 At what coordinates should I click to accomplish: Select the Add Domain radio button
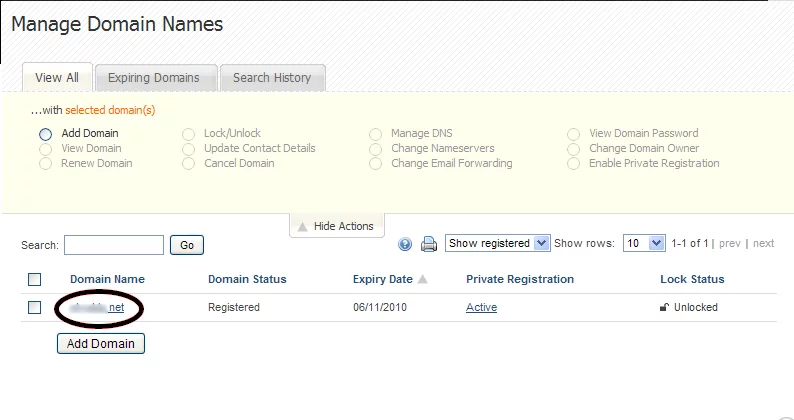tap(45, 133)
